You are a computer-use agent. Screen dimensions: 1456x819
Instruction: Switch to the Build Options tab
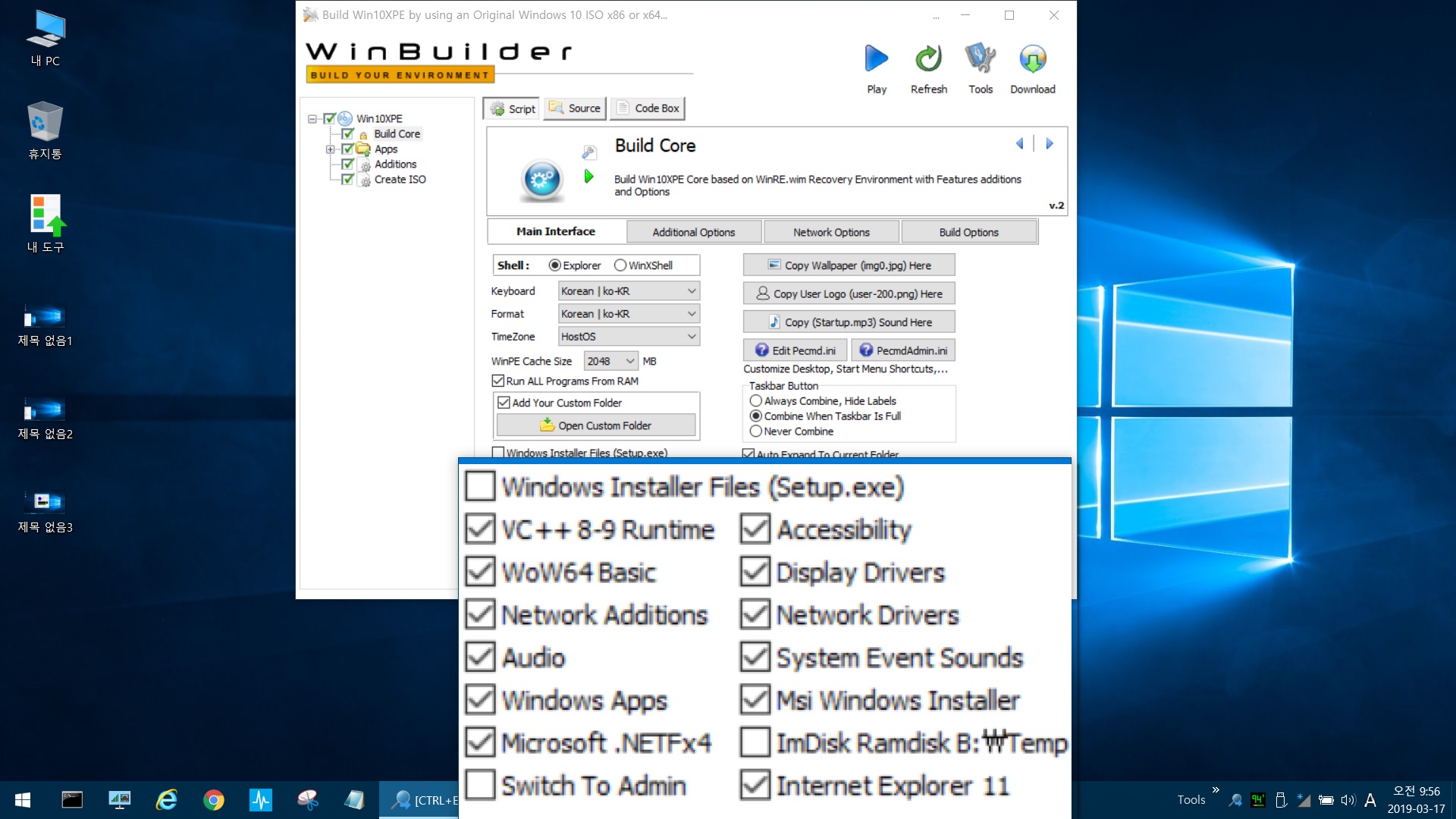[968, 232]
